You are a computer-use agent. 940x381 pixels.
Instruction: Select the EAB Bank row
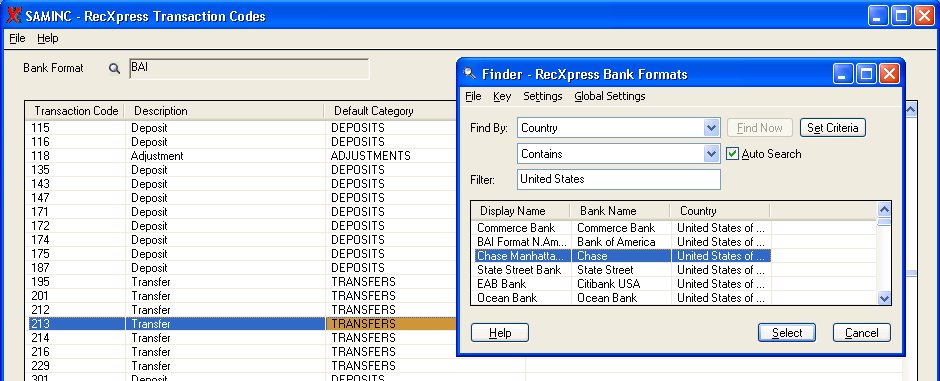[522, 284]
